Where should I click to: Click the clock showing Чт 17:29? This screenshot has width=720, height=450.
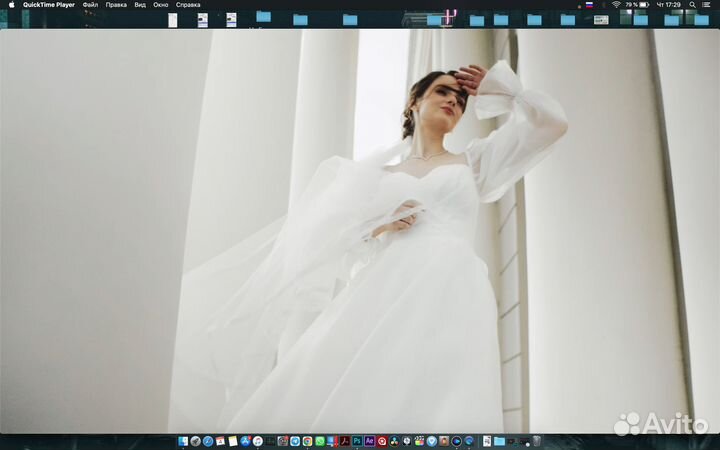click(x=669, y=5)
